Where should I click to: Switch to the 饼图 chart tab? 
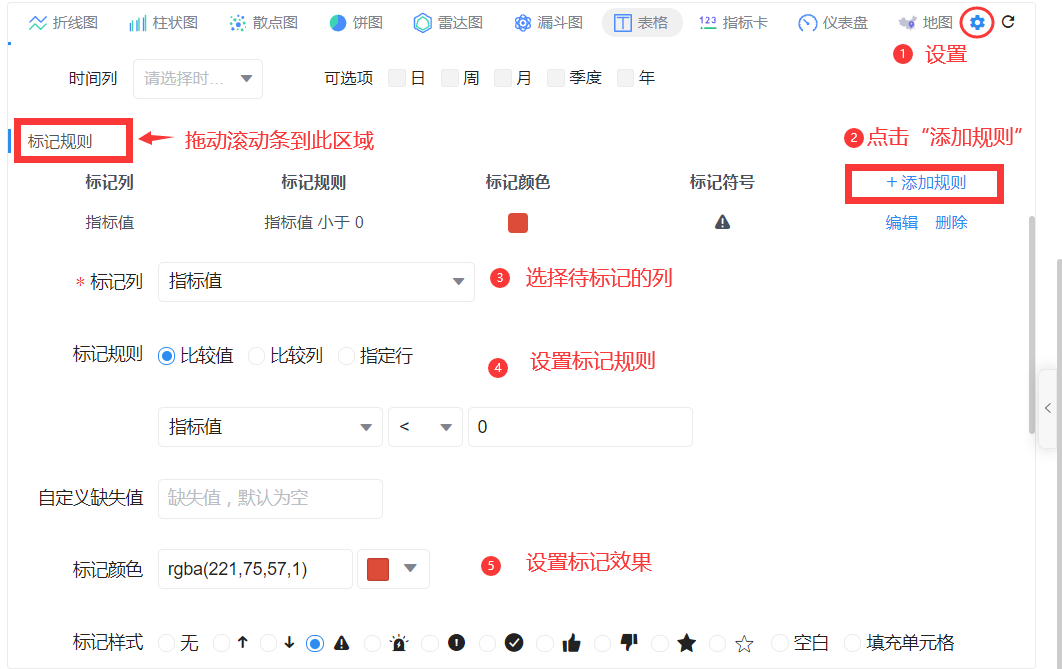tap(356, 22)
